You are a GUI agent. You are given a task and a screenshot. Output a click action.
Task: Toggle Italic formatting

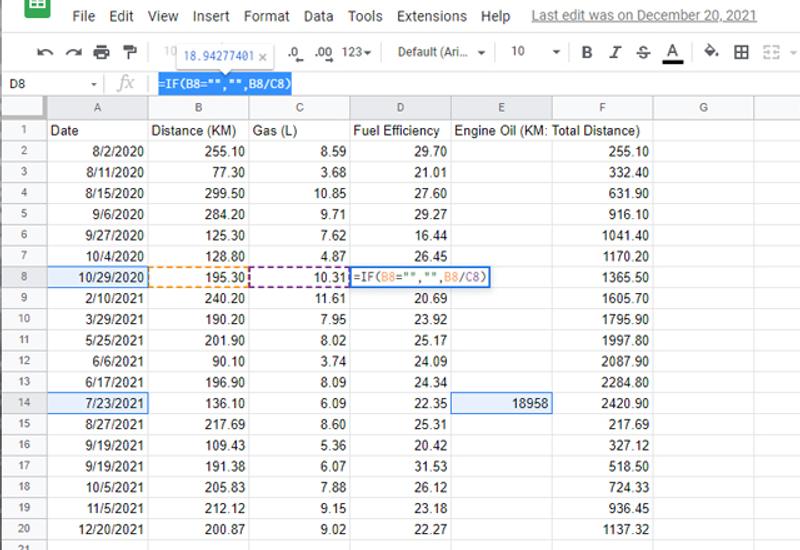(x=615, y=52)
